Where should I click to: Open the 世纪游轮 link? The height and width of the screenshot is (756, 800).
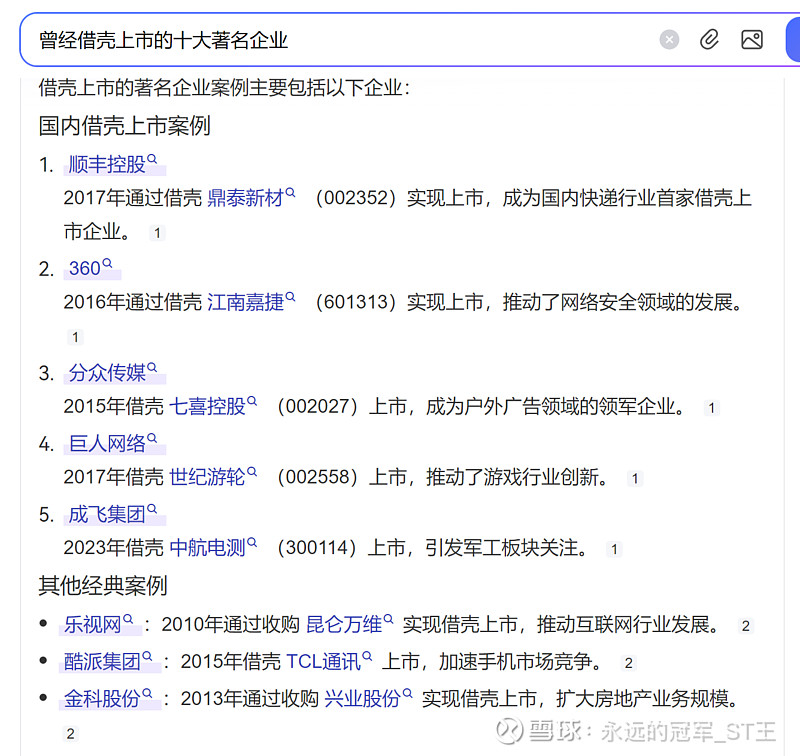click(x=207, y=477)
